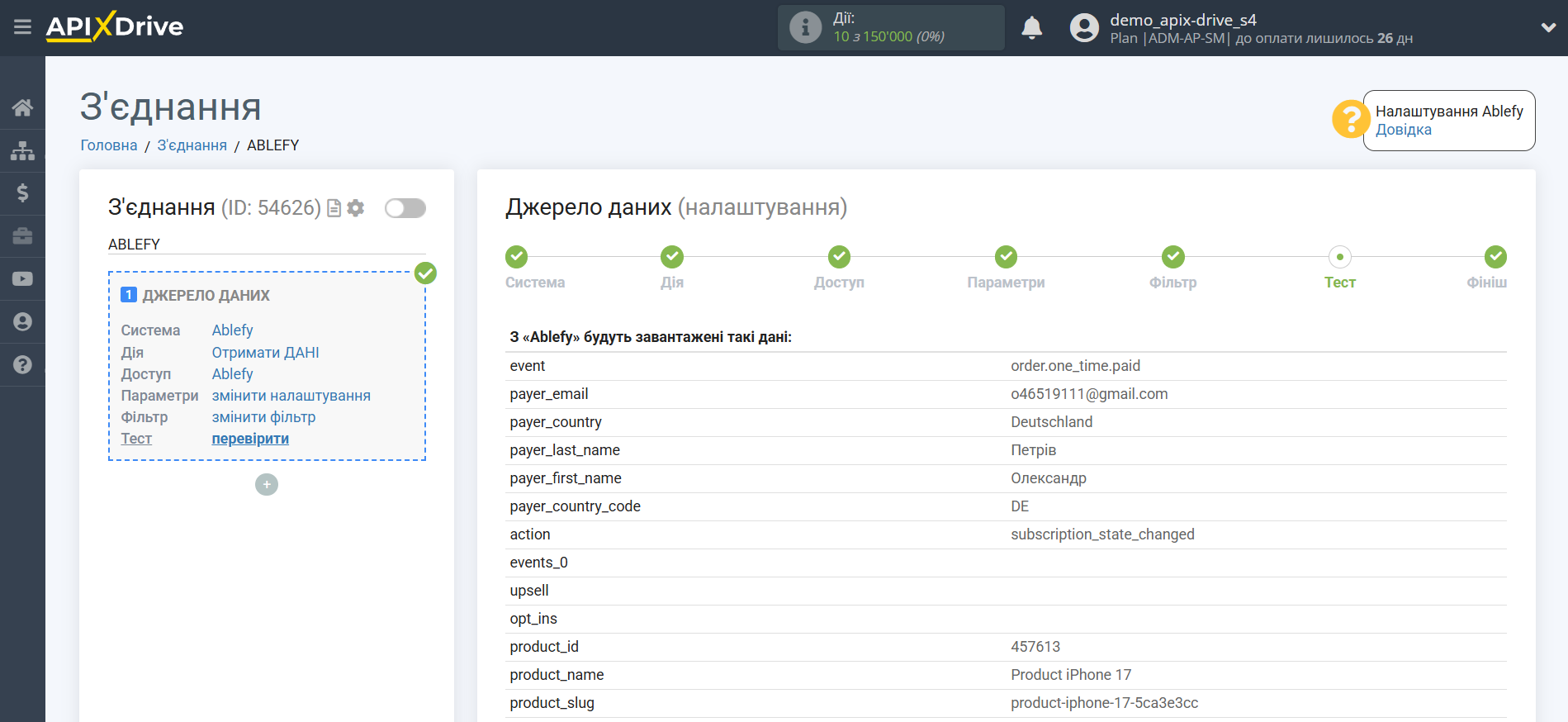Click payer_last_name field label

tap(565, 450)
